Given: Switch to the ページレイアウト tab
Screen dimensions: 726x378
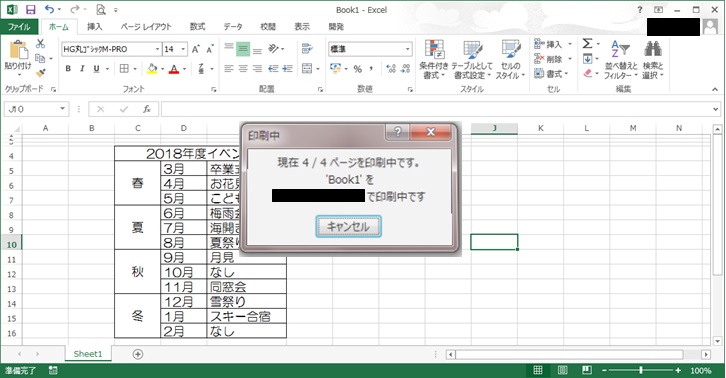Looking at the screenshot, I should (146, 27).
